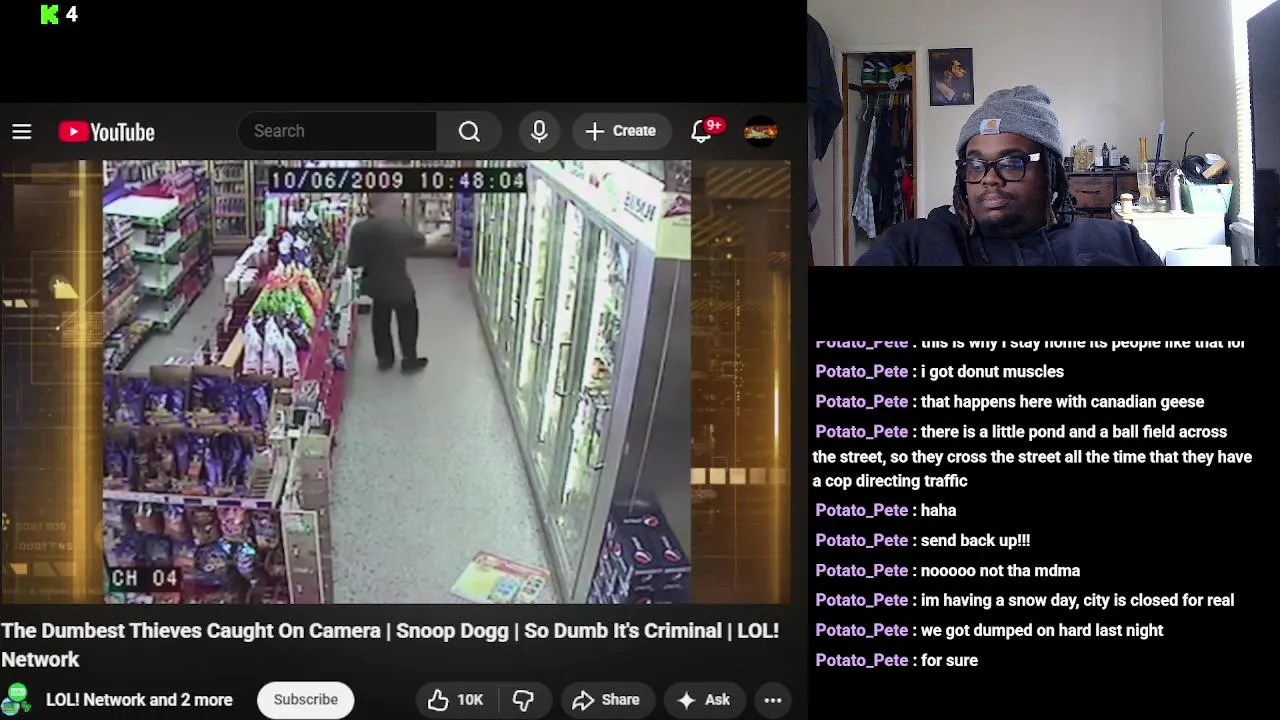Go to the YouTube home logo
Screen dimensions: 1280x720
point(107,132)
